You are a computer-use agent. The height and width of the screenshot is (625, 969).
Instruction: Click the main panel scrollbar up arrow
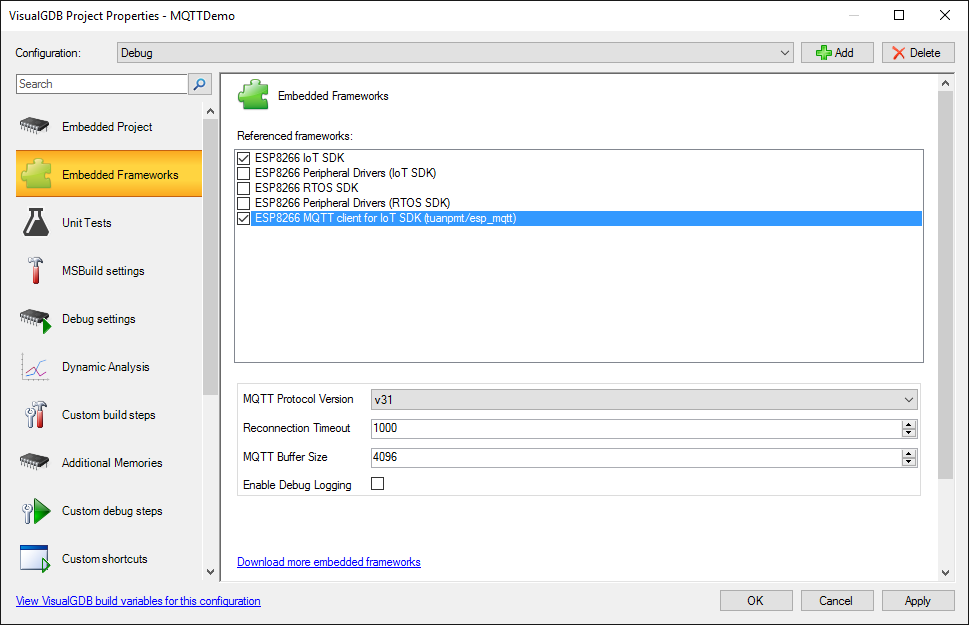coord(945,83)
